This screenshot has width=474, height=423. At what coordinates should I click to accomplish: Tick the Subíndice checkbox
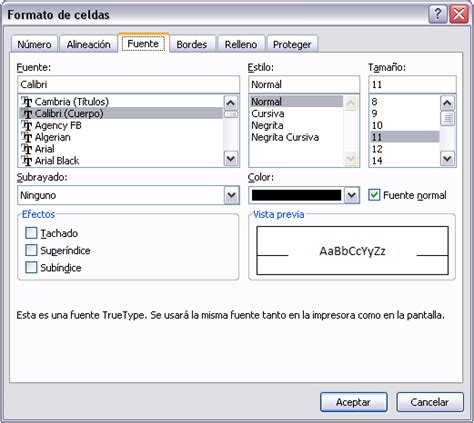pyautogui.click(x=31, y=267)
